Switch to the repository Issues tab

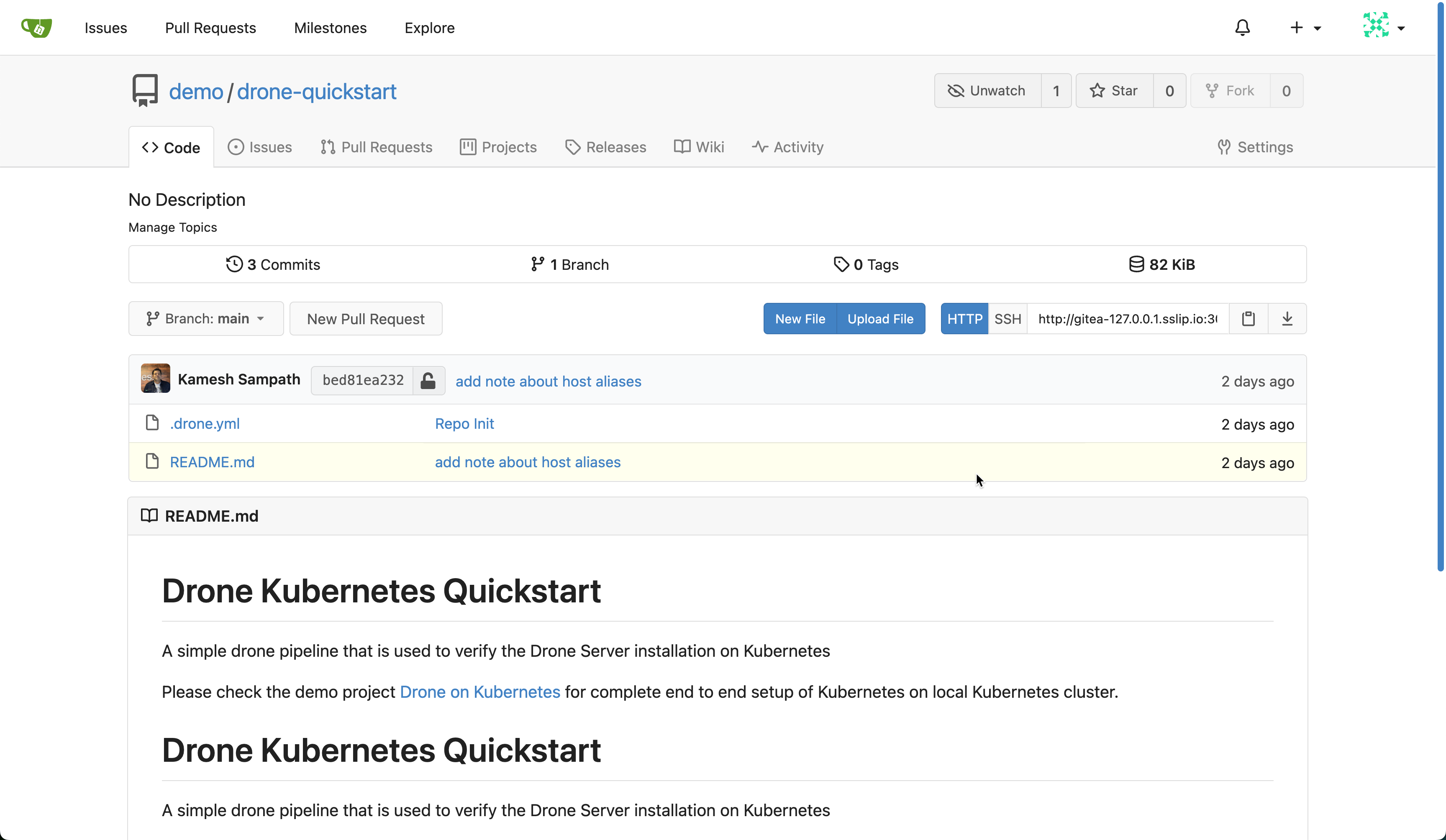[x=259, y=147]
